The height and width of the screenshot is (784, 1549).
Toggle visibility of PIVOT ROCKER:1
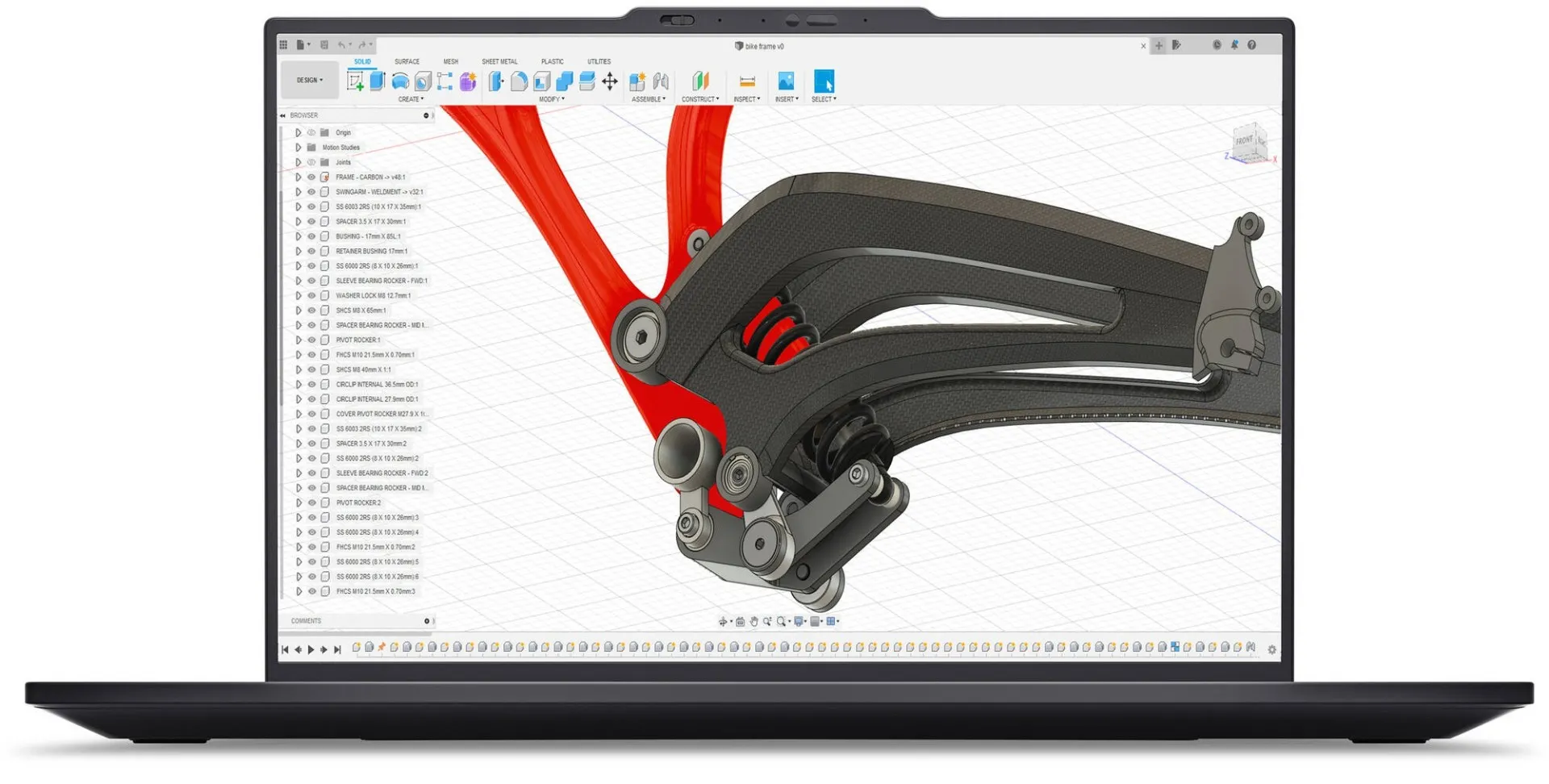pos(311,340)
